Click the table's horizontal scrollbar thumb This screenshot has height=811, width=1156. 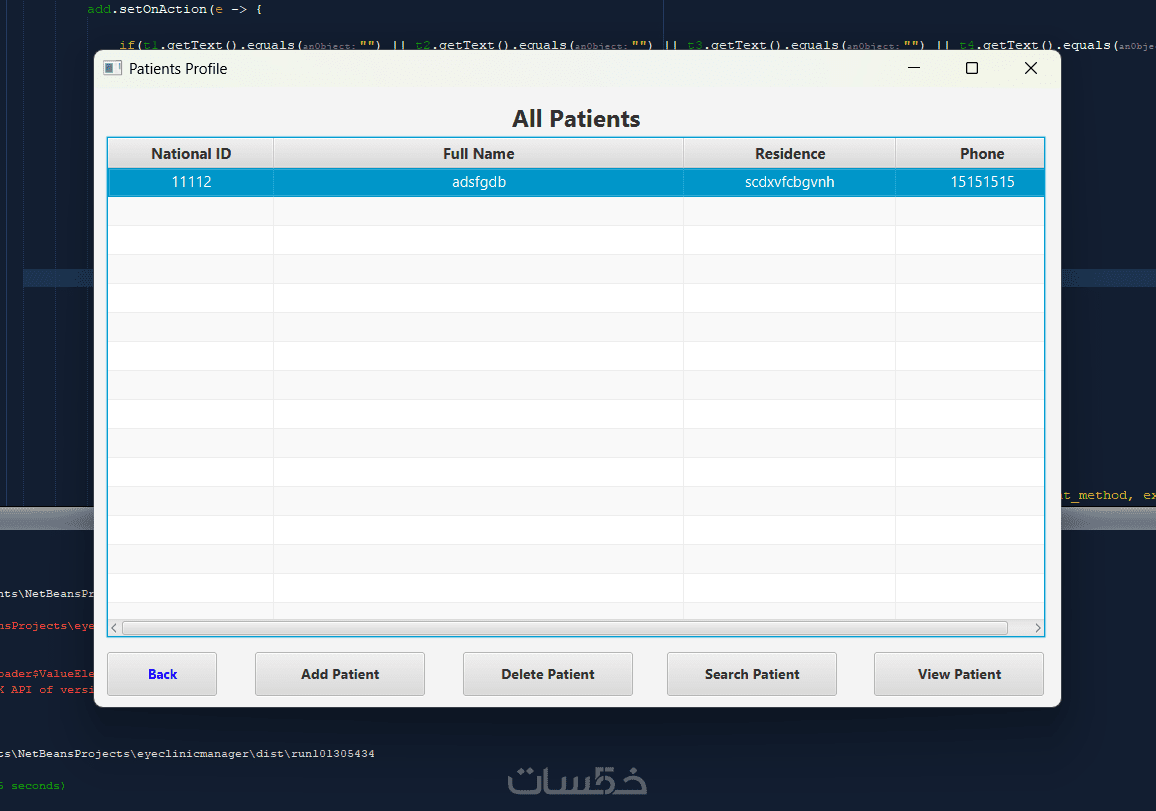tap(565, 627)
